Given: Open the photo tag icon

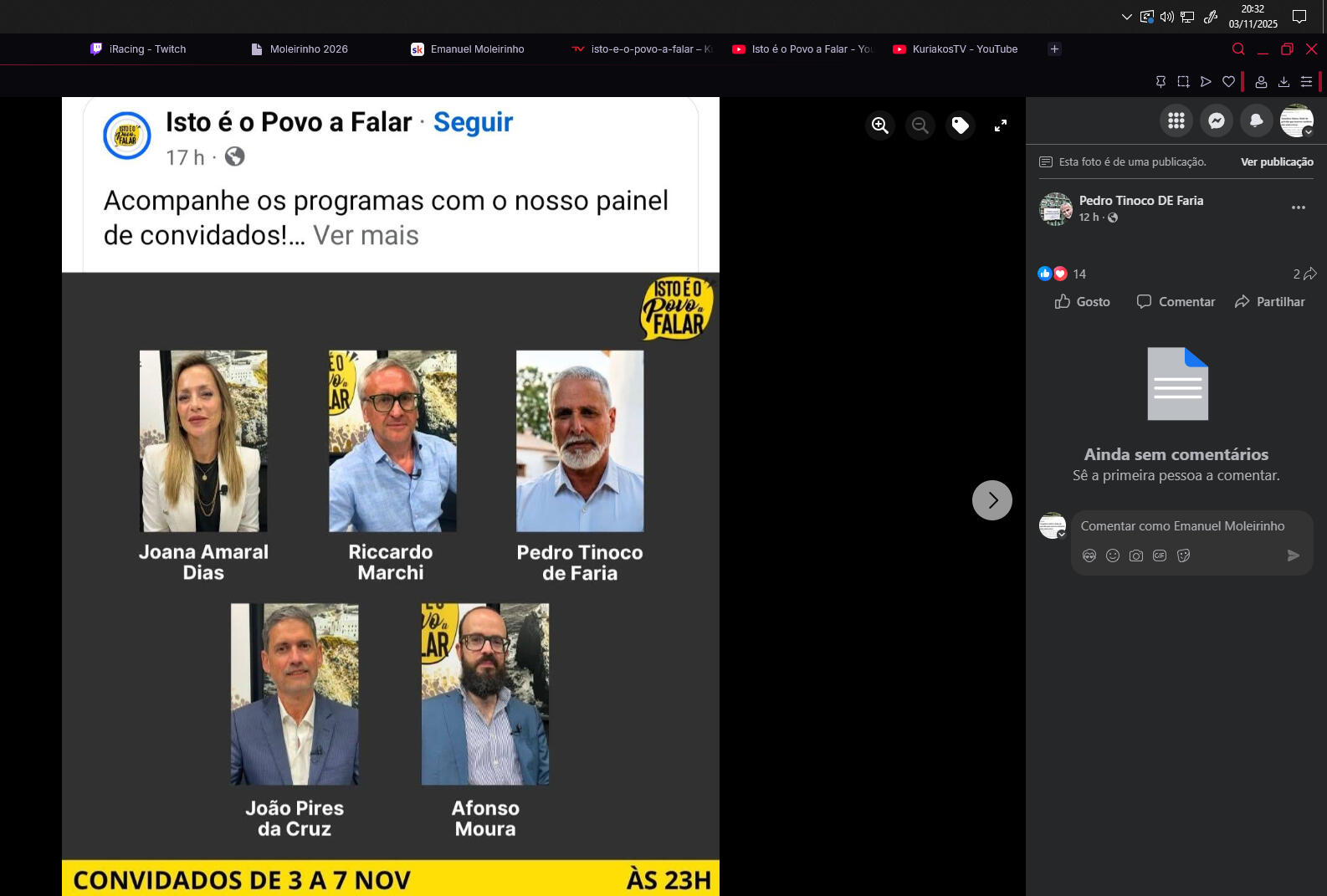Looking at the screenshot, I should (961, 125).
